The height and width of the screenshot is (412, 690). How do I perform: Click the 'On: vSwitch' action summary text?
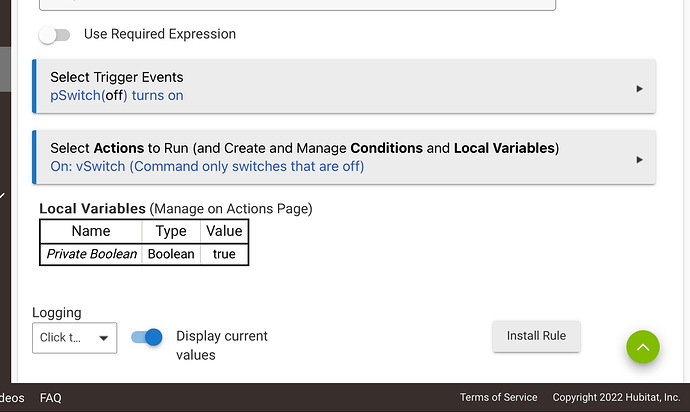pos(207,166)
